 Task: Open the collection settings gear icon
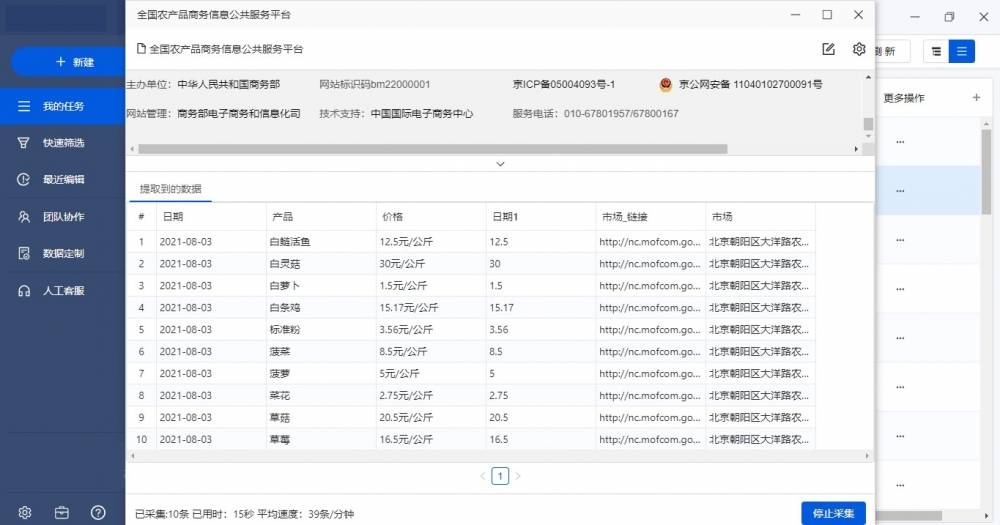(x=858, y=49)
